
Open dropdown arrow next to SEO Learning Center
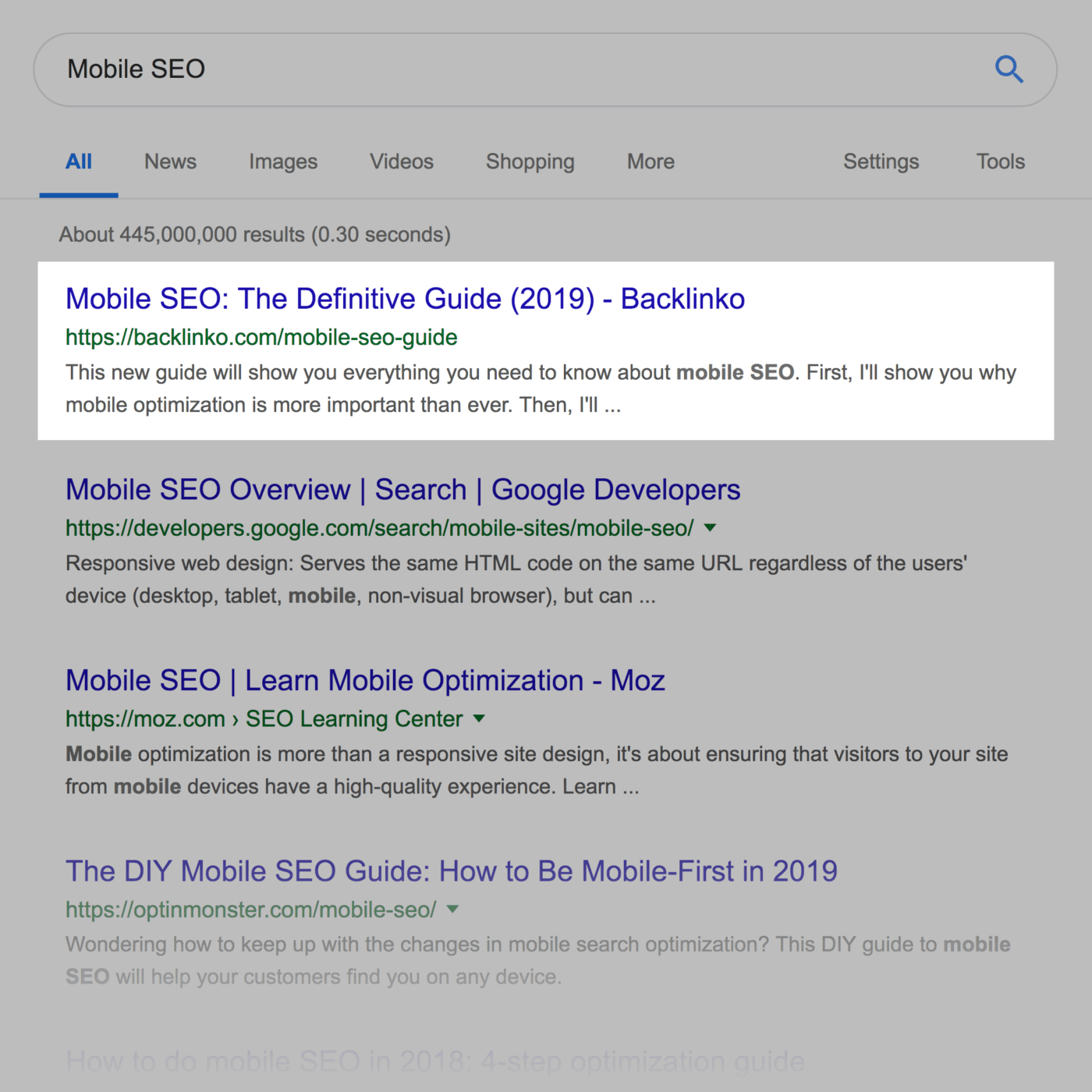[479, 718]
